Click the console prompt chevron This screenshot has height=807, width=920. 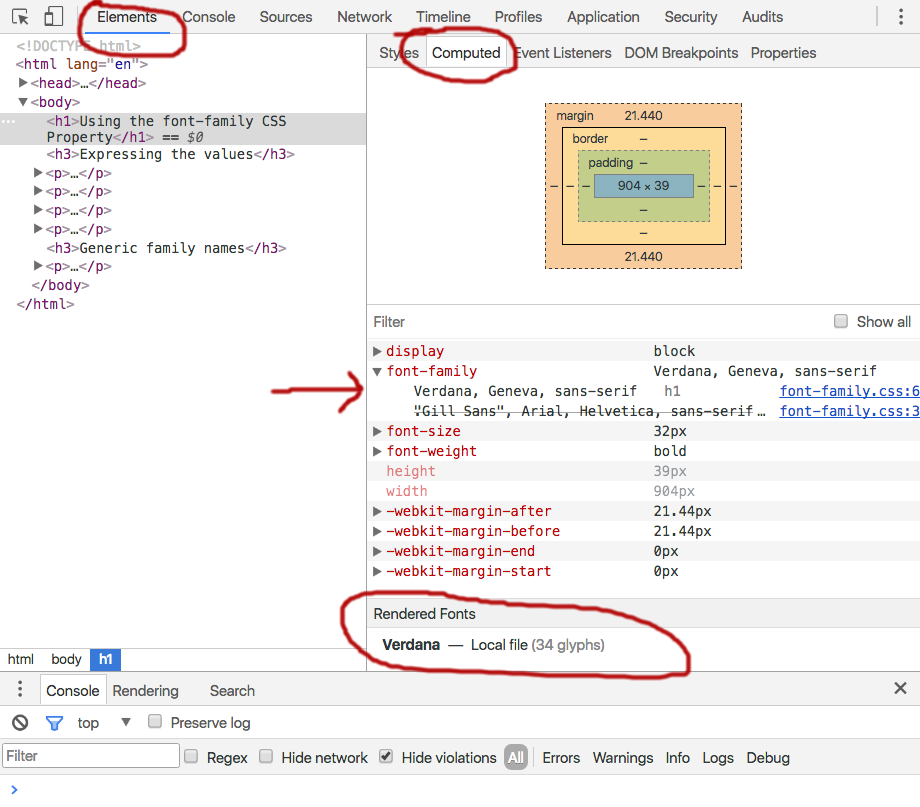(14, 790)
